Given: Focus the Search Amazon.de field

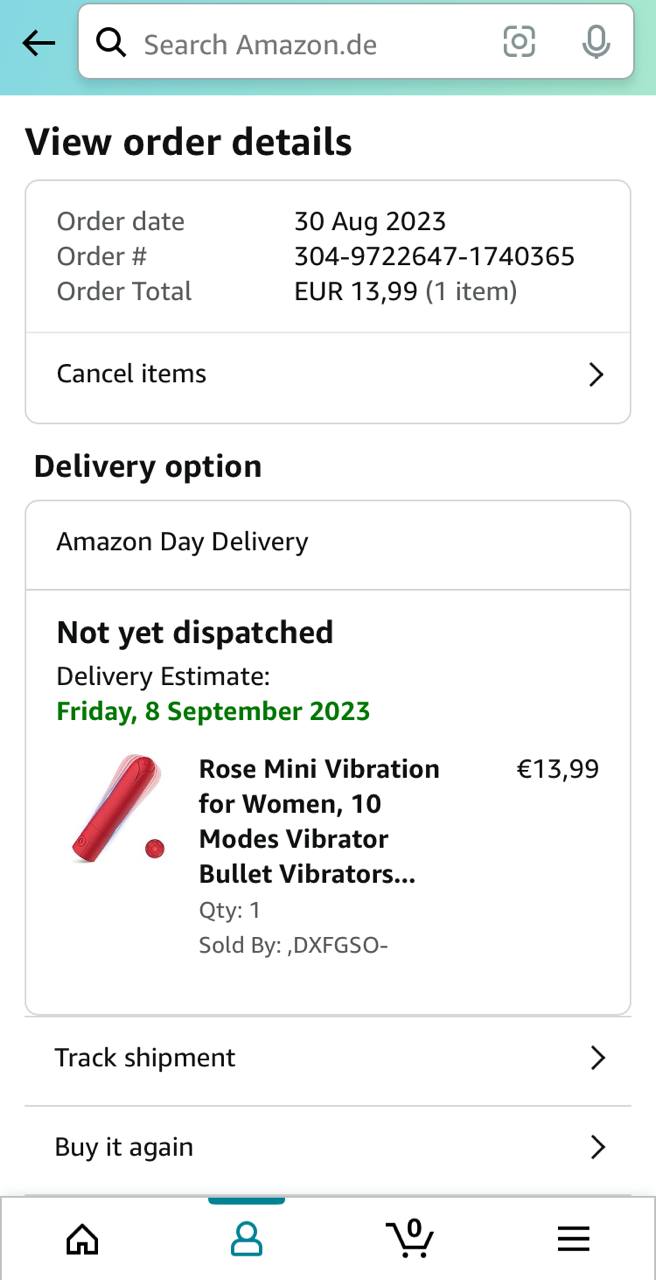Looking at the screenshot, I should 300,44.
